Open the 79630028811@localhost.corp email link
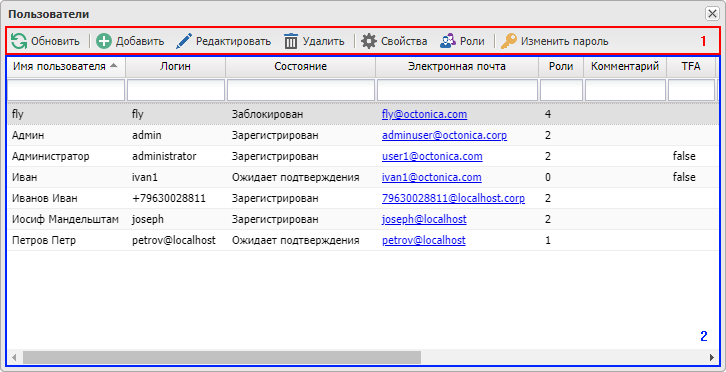This screenshot has width=726, height=372. 453,199
